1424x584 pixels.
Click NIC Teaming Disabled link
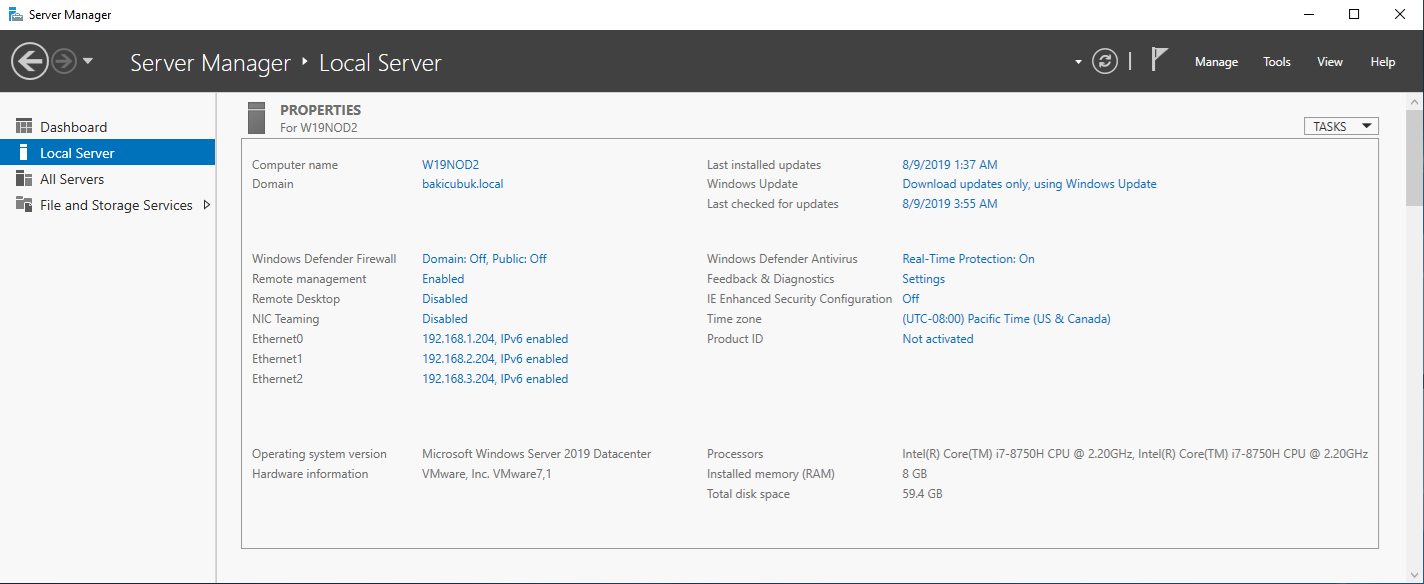445,319
